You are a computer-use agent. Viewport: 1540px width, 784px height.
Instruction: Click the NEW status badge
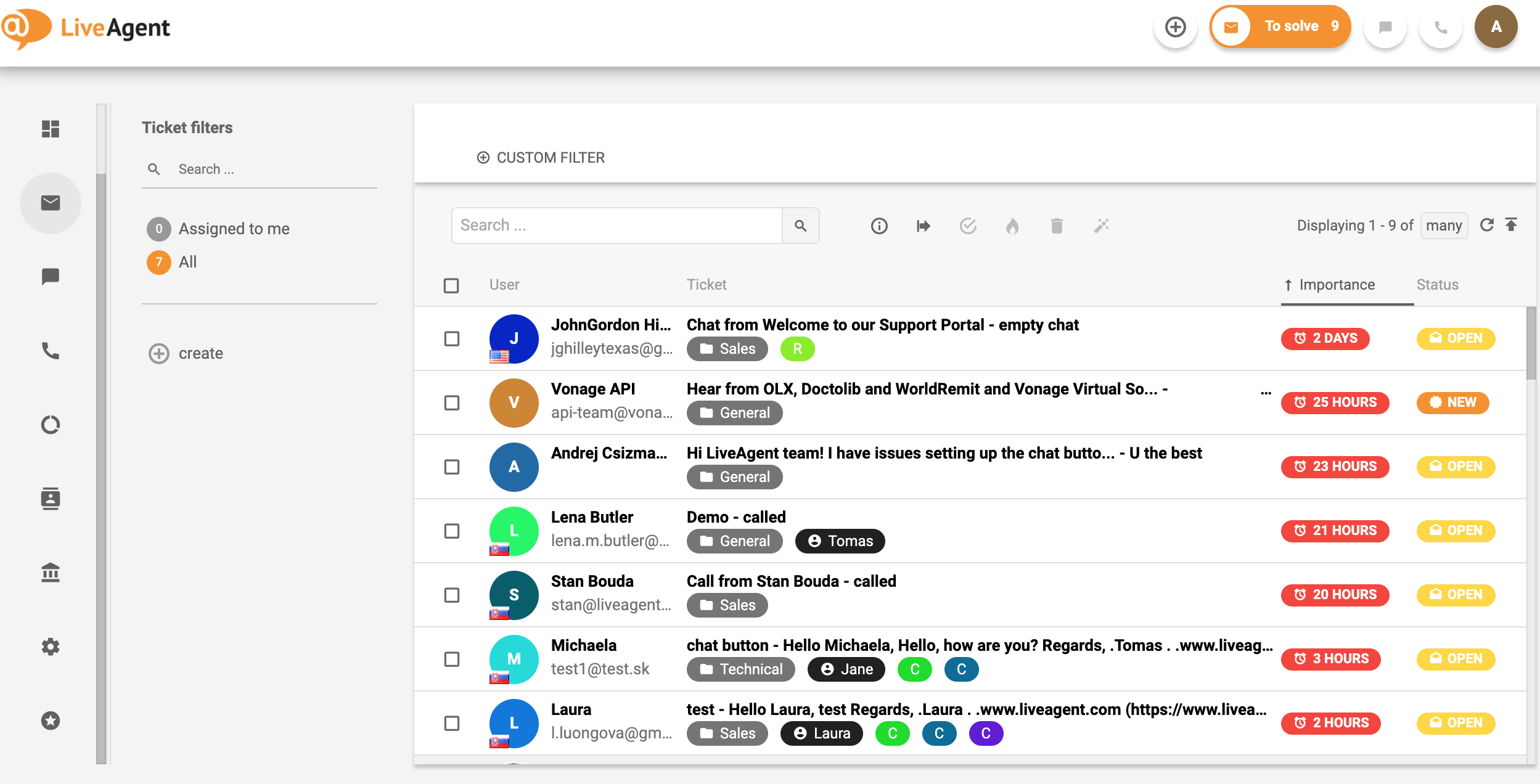tap(1453, 402)
